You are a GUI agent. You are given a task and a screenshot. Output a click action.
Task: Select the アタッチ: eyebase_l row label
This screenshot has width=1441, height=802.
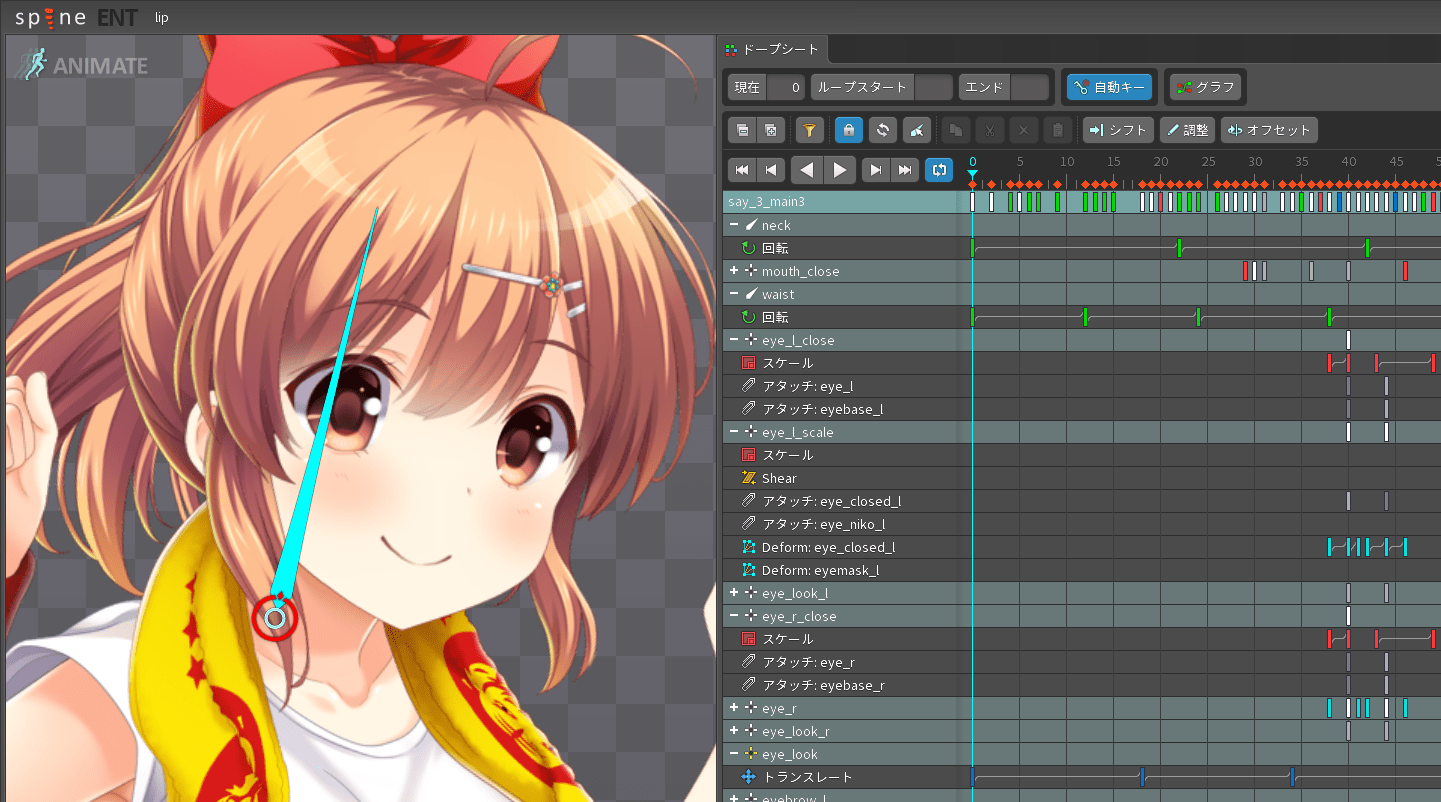pos(822,409)
